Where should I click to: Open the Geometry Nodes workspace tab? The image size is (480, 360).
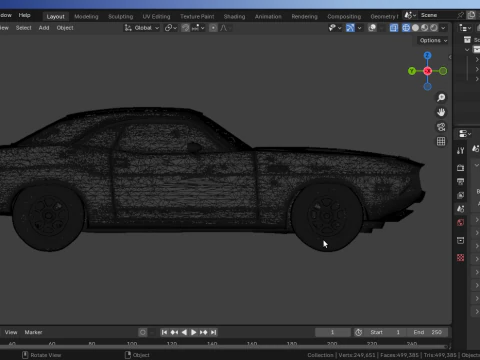click(x=384, y=16)
